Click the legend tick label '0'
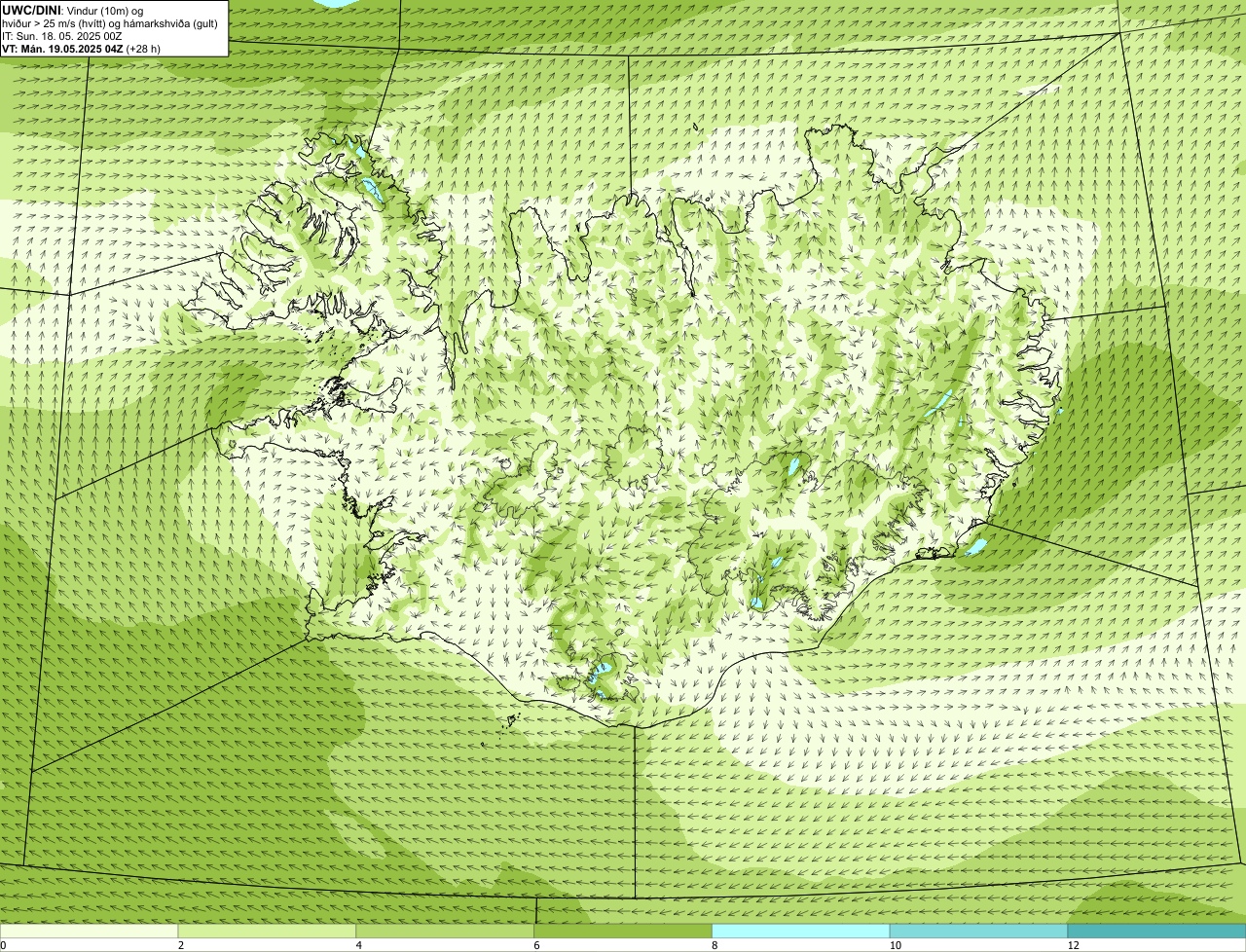Image resolution: width=1246 pixels, height=952 pixels. click(x=4, y=945)
